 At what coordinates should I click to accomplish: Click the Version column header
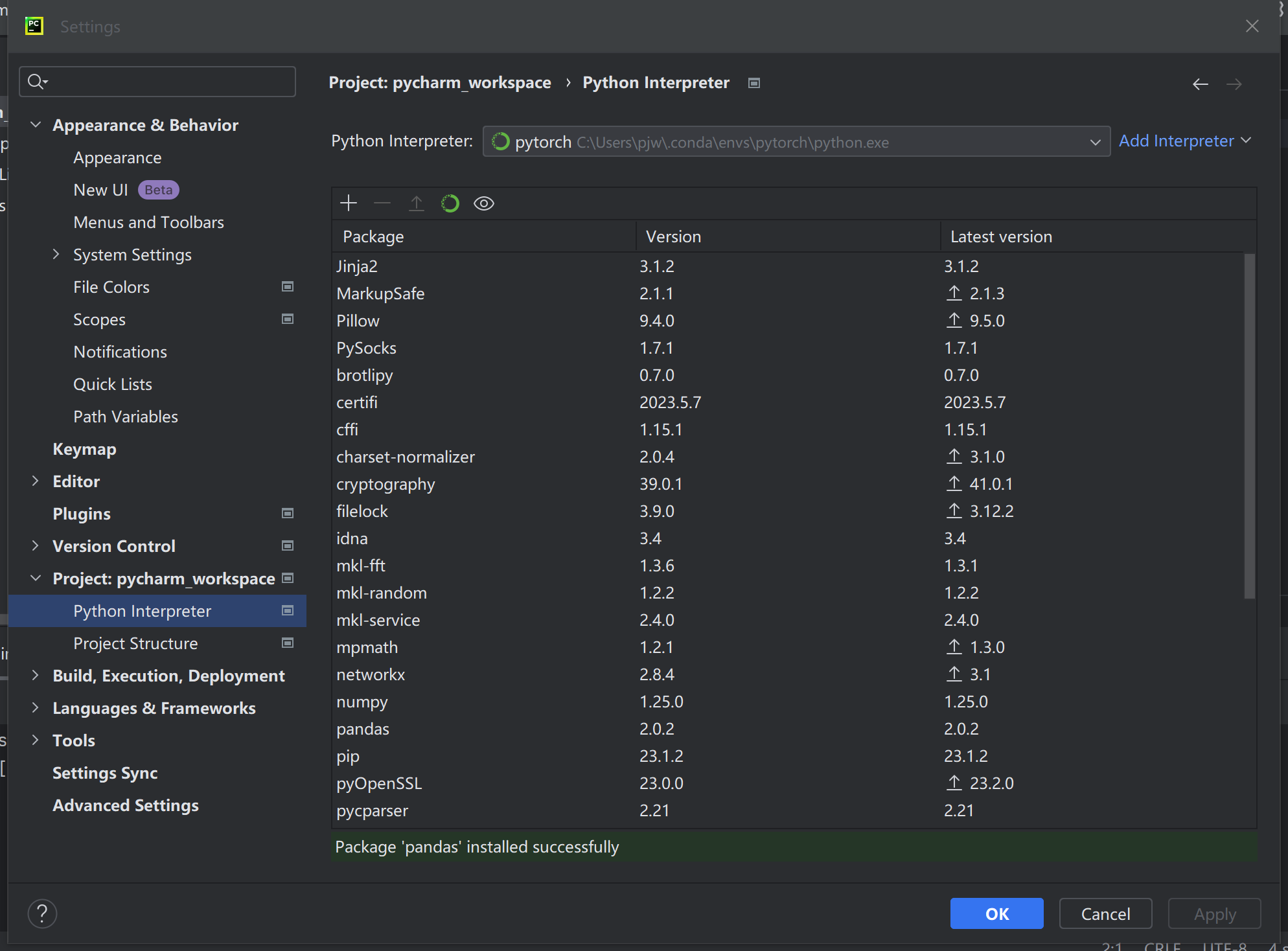[x=788, y=236]
